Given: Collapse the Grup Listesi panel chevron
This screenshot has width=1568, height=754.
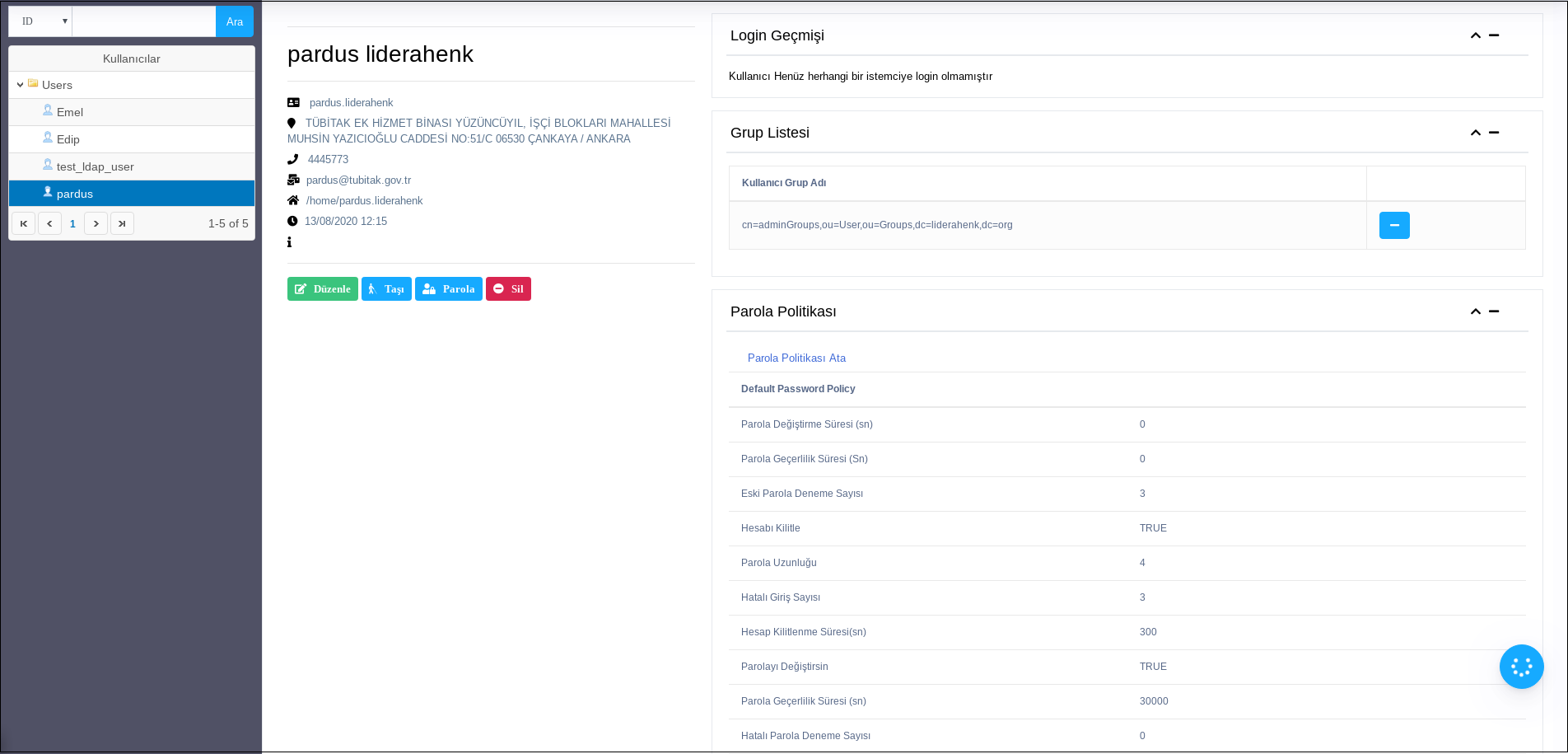Looking at the screenshot, I should [x=1475, y=133].
